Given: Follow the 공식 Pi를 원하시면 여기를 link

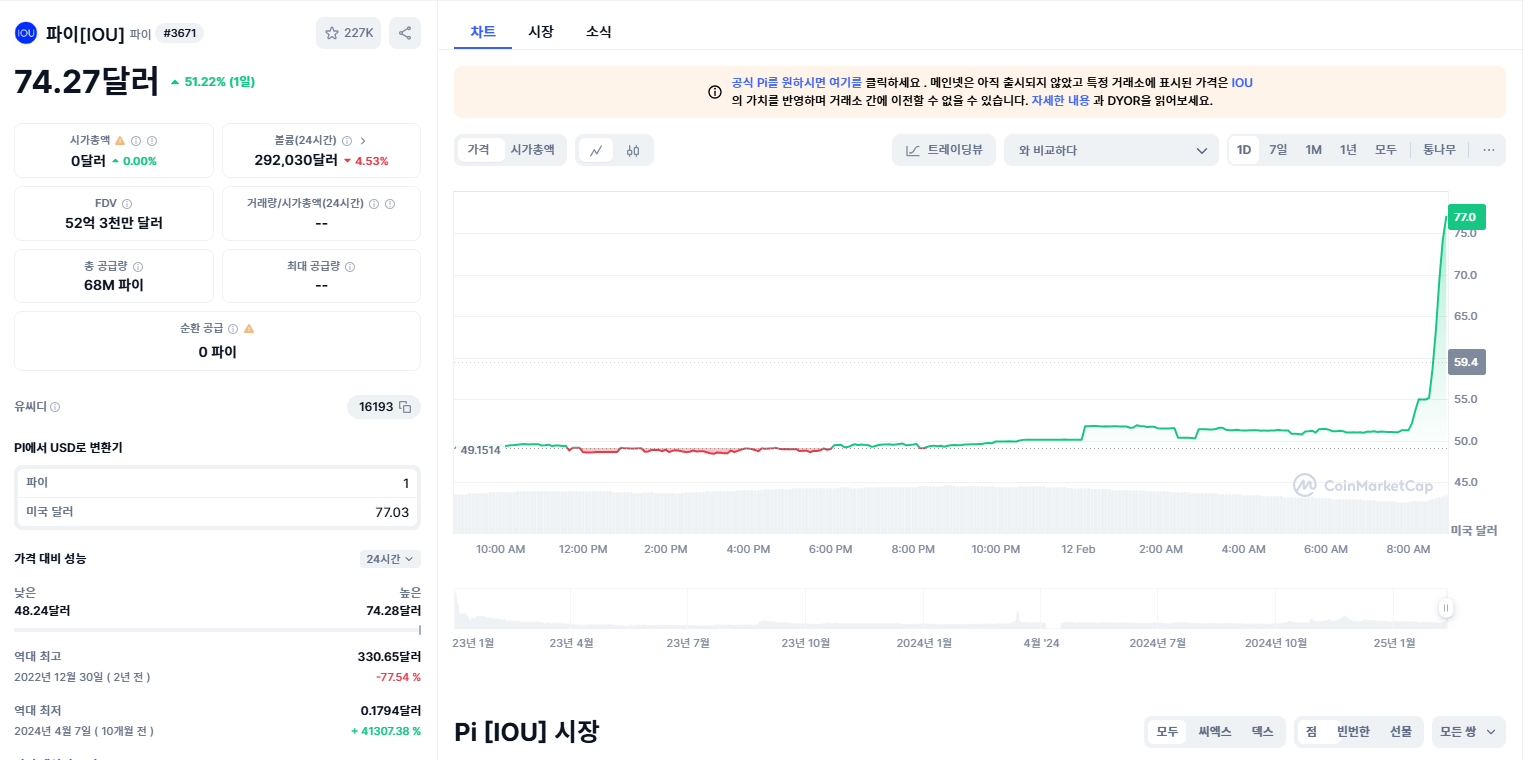Looking at the screenshot, I should click(796, 83).
